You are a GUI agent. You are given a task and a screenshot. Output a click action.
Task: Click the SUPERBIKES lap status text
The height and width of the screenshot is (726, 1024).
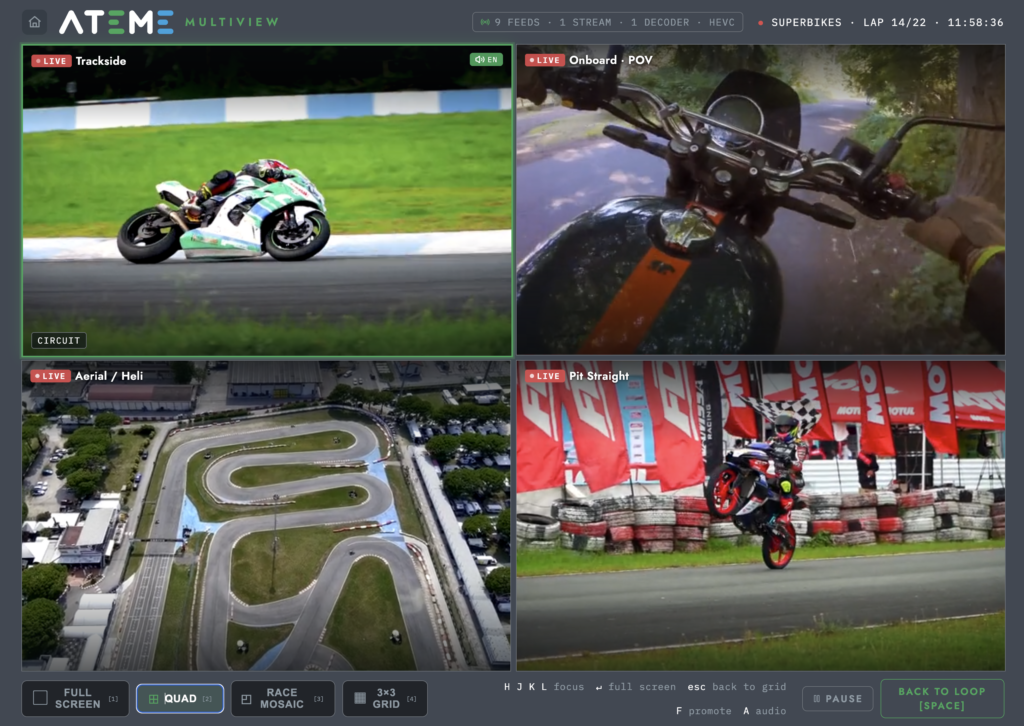(x=887, y=22)
